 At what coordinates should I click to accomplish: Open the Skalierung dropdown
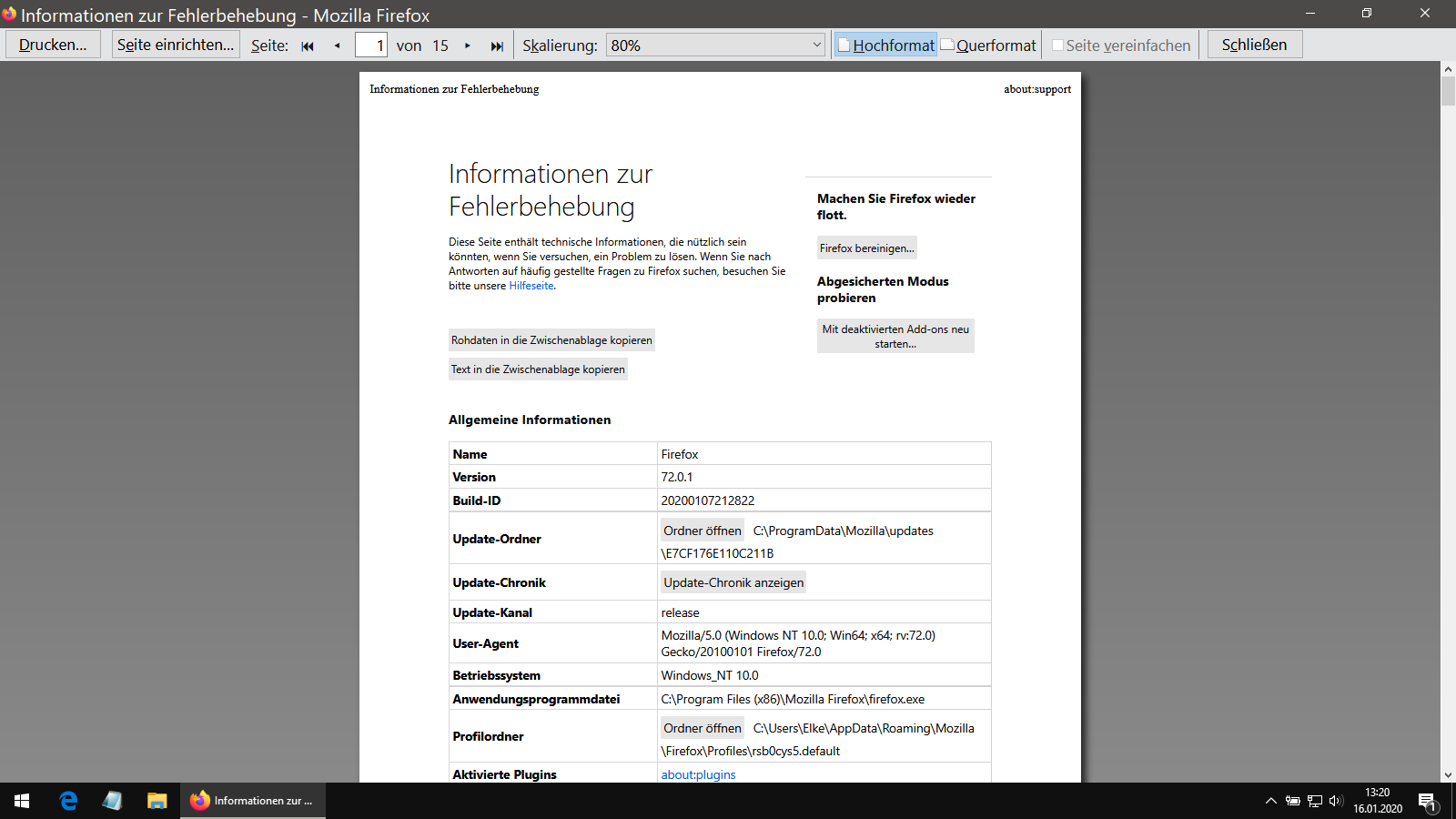point(715,45)
